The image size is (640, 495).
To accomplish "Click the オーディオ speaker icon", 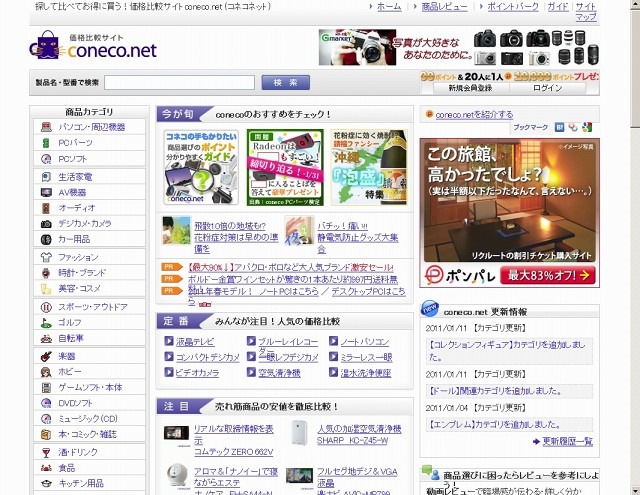I will click(46, 208).
